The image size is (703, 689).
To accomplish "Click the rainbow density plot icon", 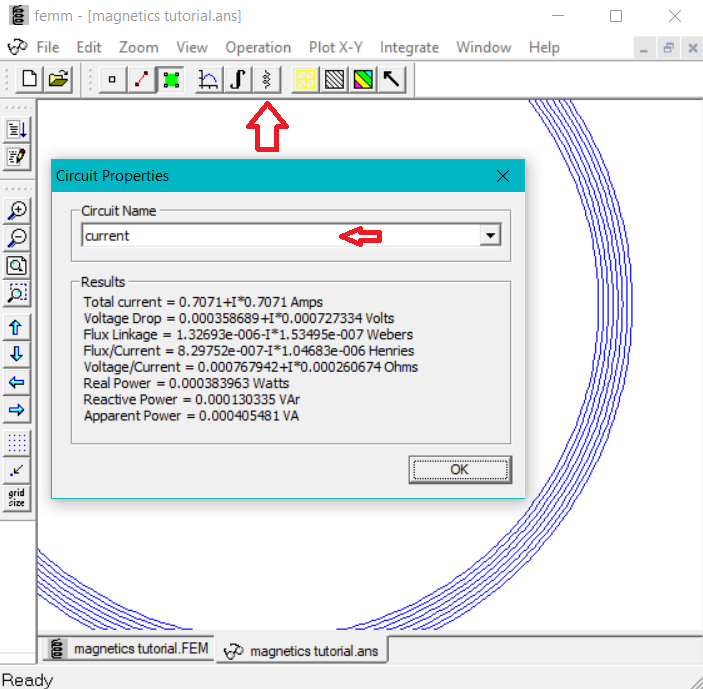I will coord(363,80).
